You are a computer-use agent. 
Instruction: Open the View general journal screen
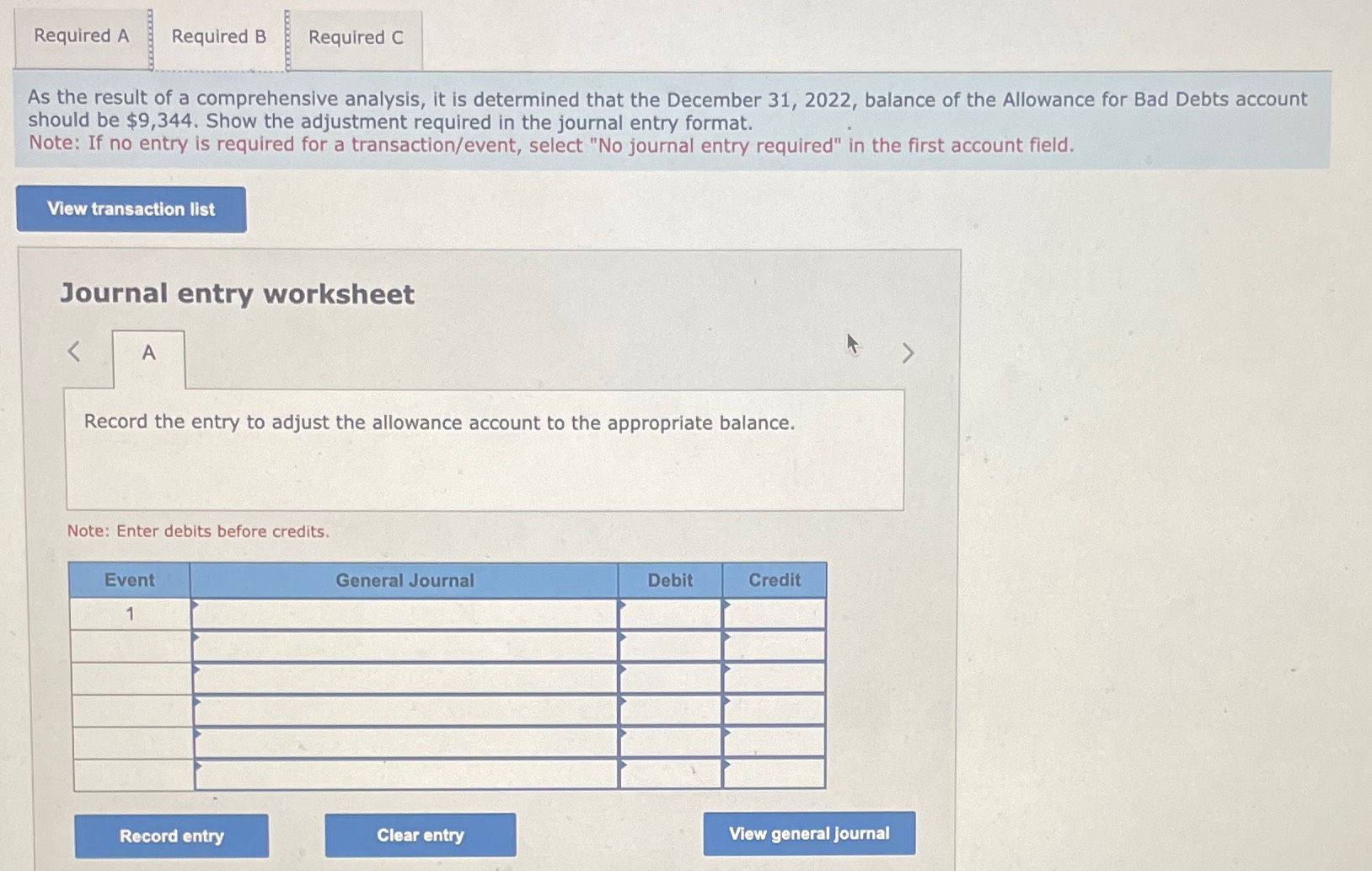click(808, 833)
